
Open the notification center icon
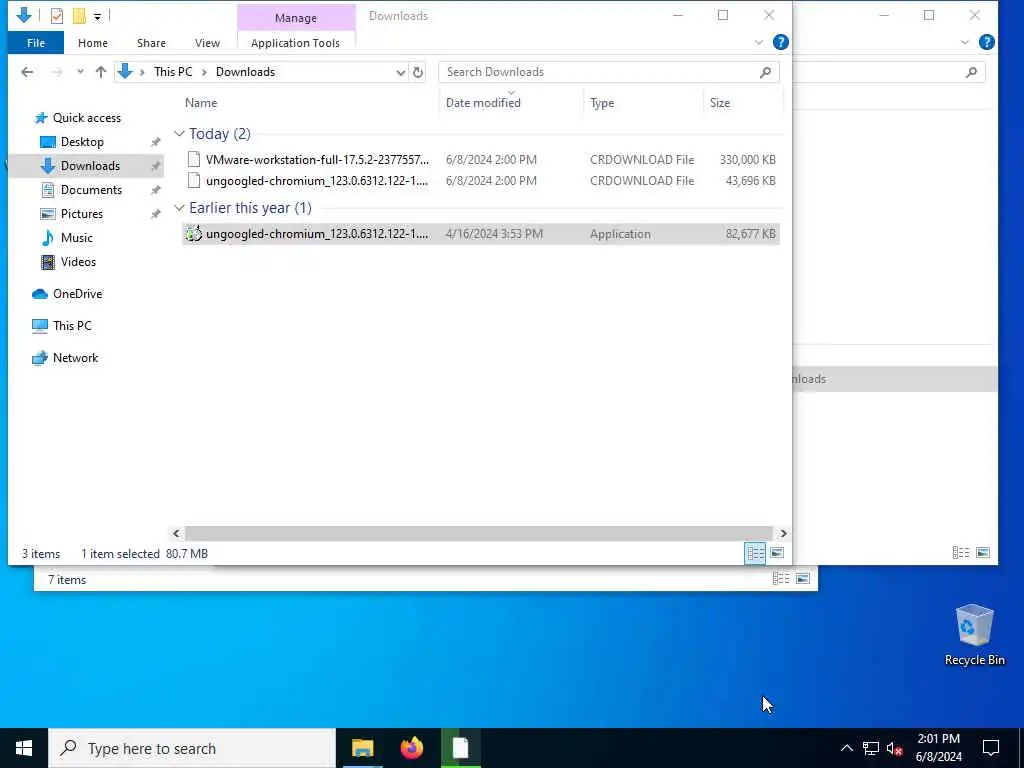991,748
